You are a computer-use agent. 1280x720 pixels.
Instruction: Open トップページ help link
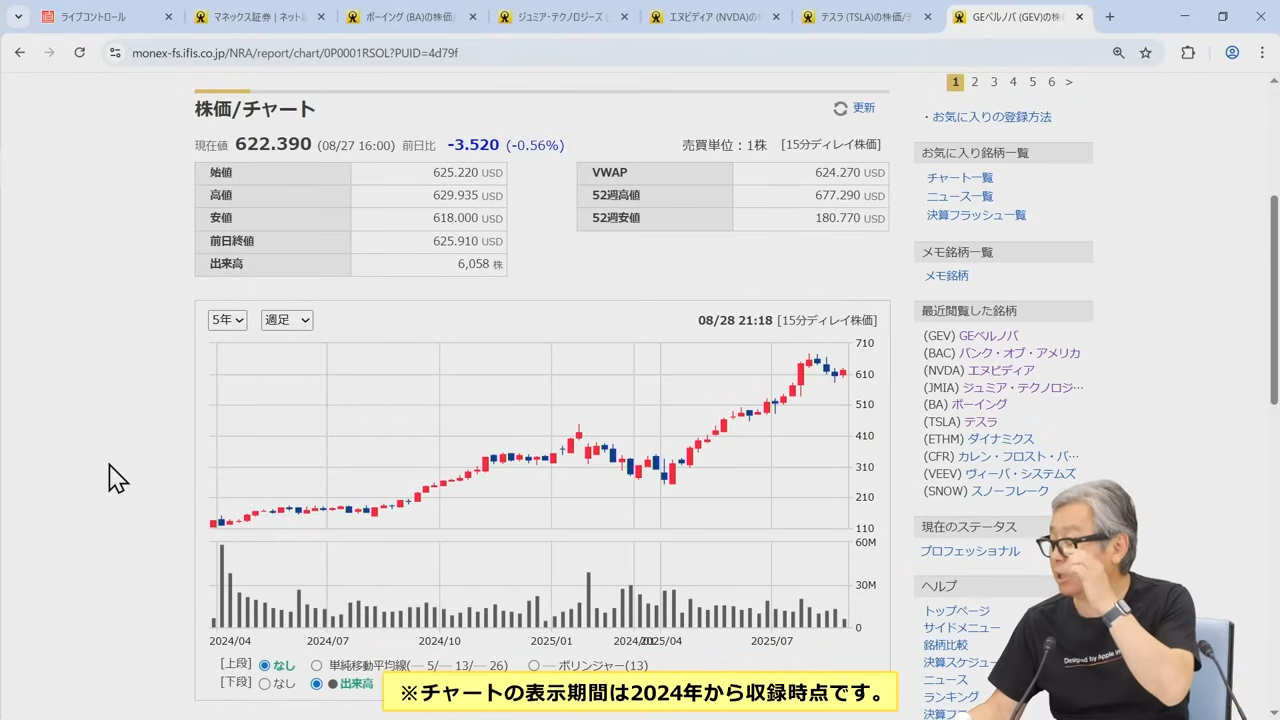click(957, 611)
